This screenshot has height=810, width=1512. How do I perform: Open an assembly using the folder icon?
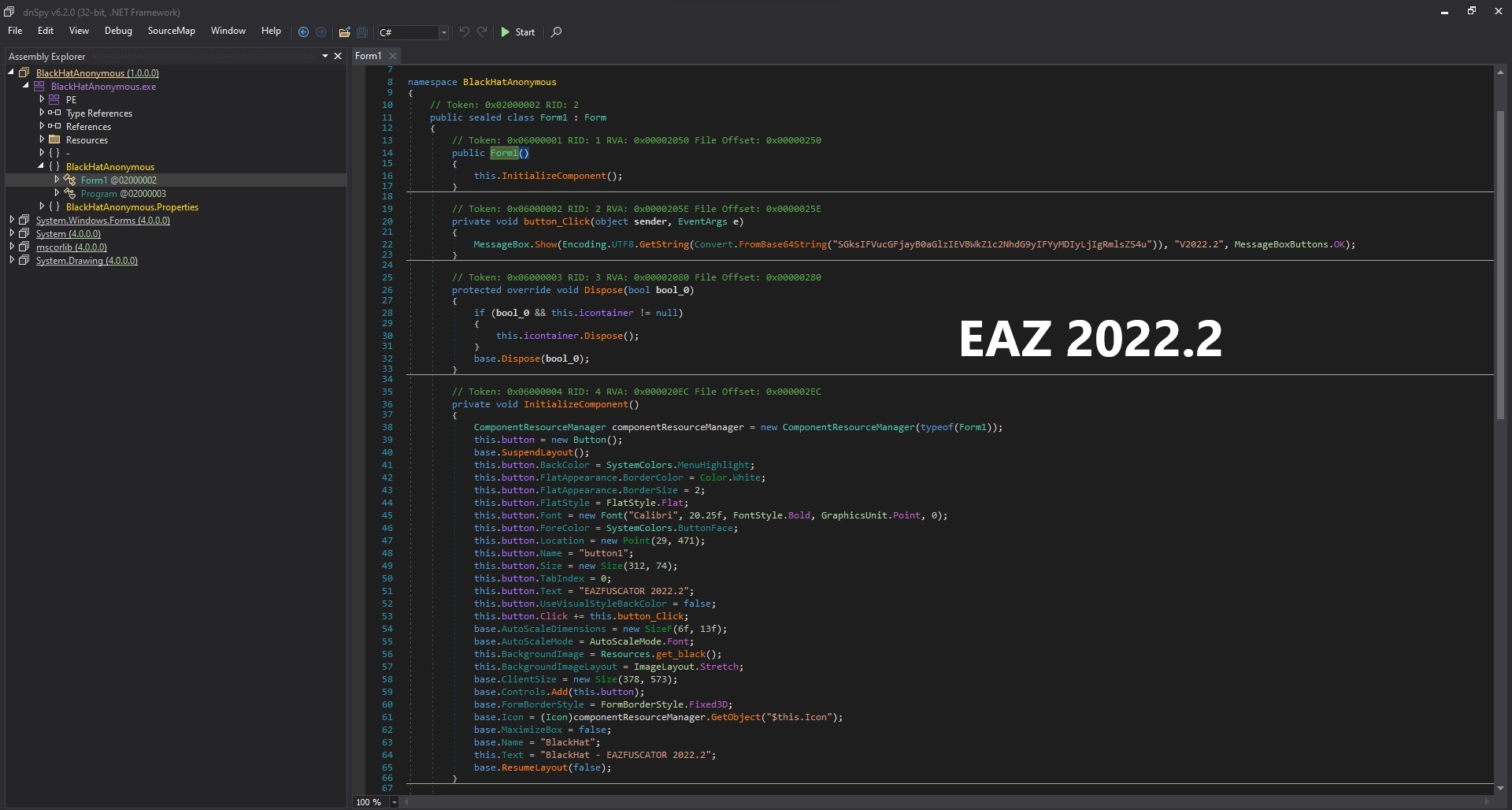[x=344, y=32]
